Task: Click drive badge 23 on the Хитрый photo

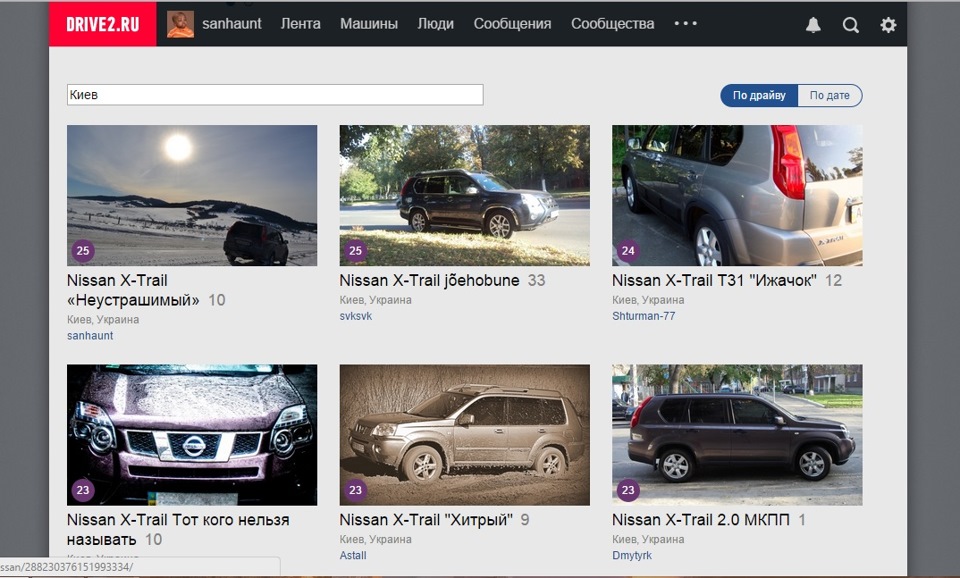Action: 356,490
